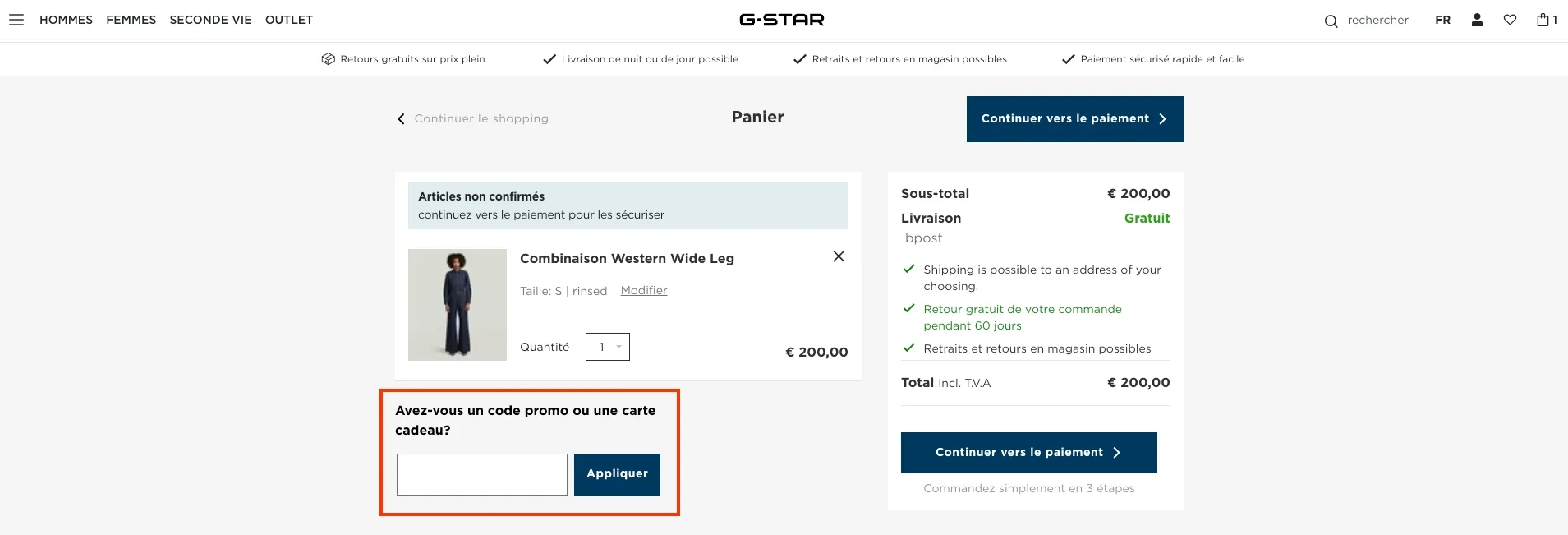Open the OUTLET section
The image size is (1568, 535).
coord(288,20)
